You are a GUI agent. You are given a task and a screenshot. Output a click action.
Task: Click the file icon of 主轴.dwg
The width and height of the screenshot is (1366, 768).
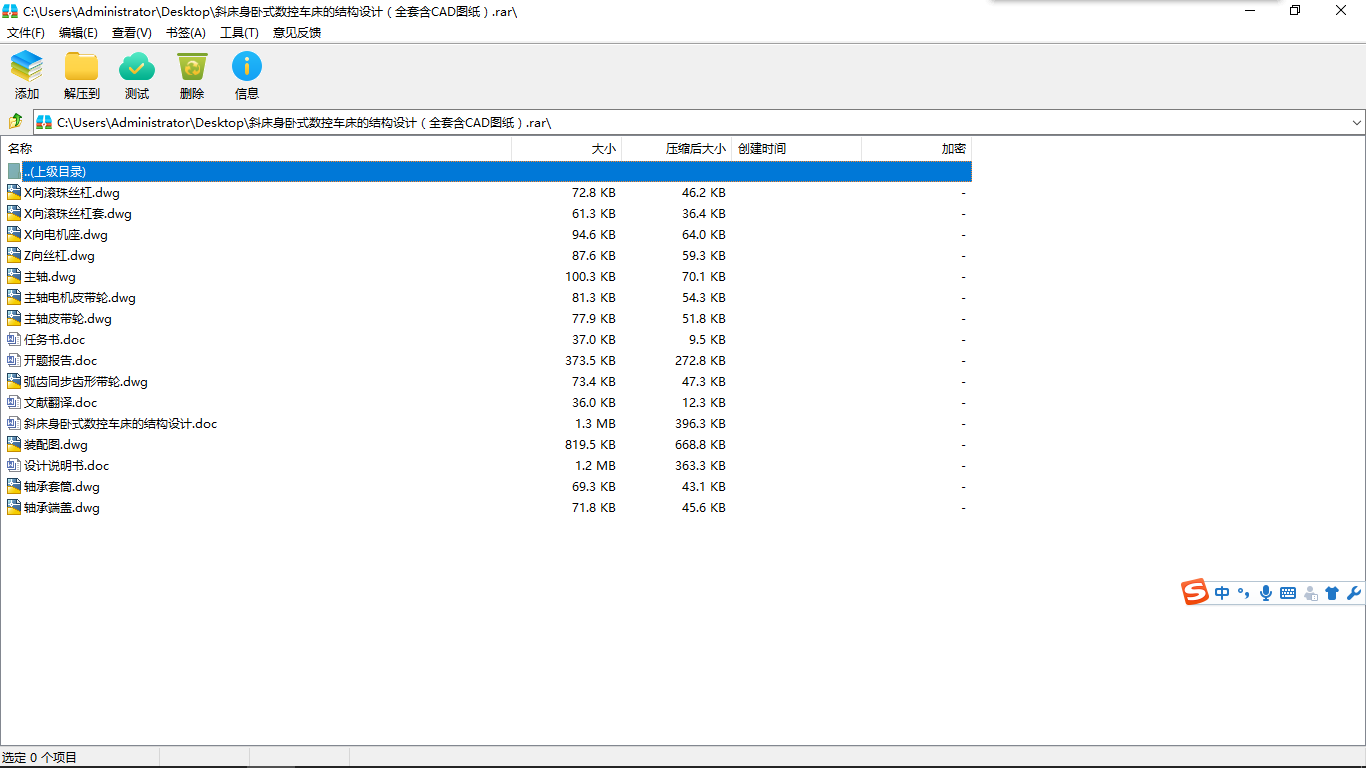click(x=14, y=276)
